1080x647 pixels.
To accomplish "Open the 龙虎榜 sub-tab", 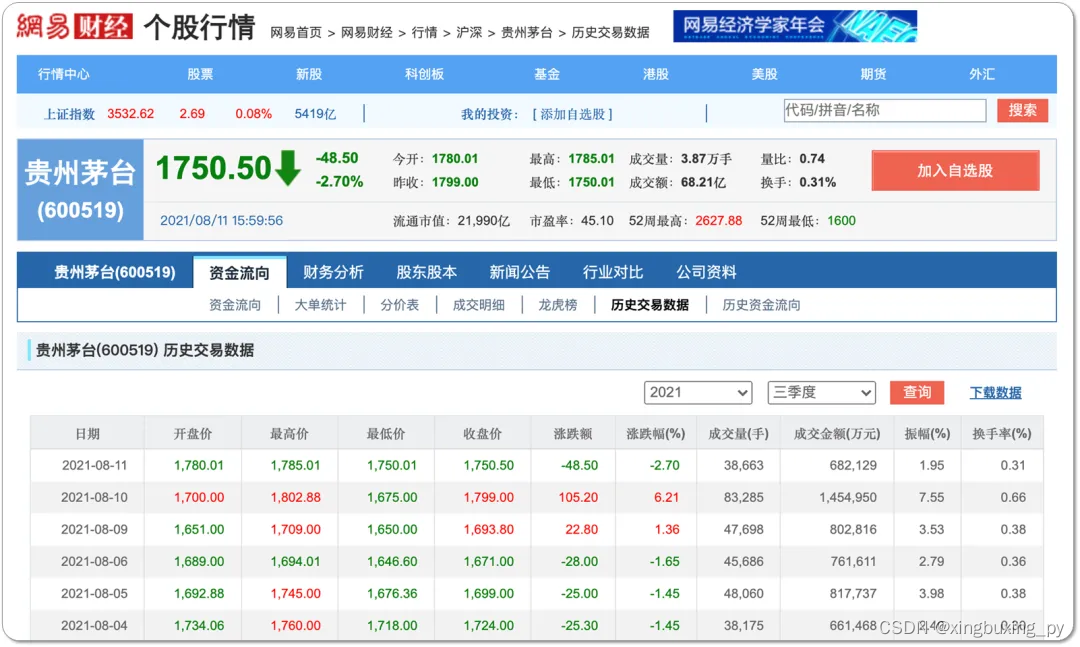I will (557, 305).
